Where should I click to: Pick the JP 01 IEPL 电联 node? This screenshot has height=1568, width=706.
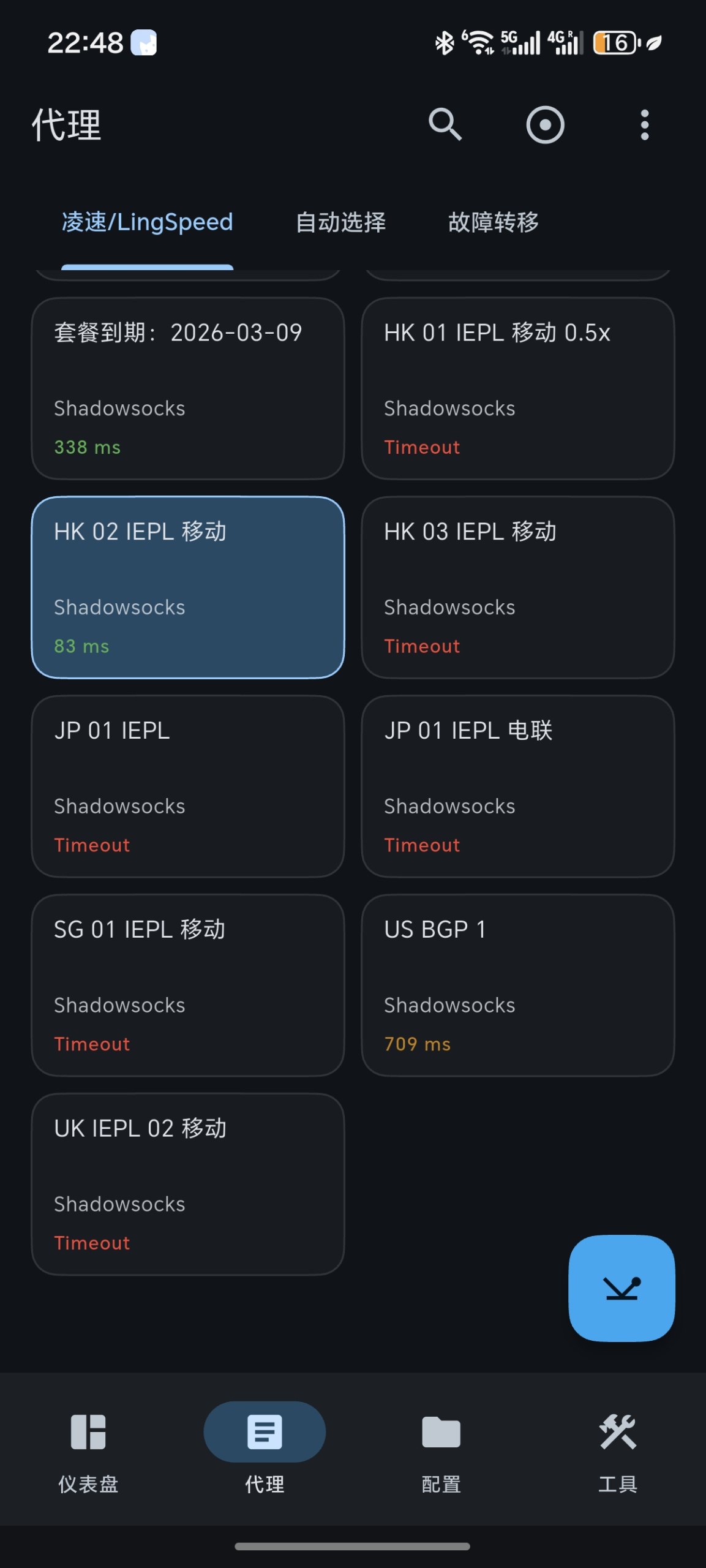(x=518, y=786)
